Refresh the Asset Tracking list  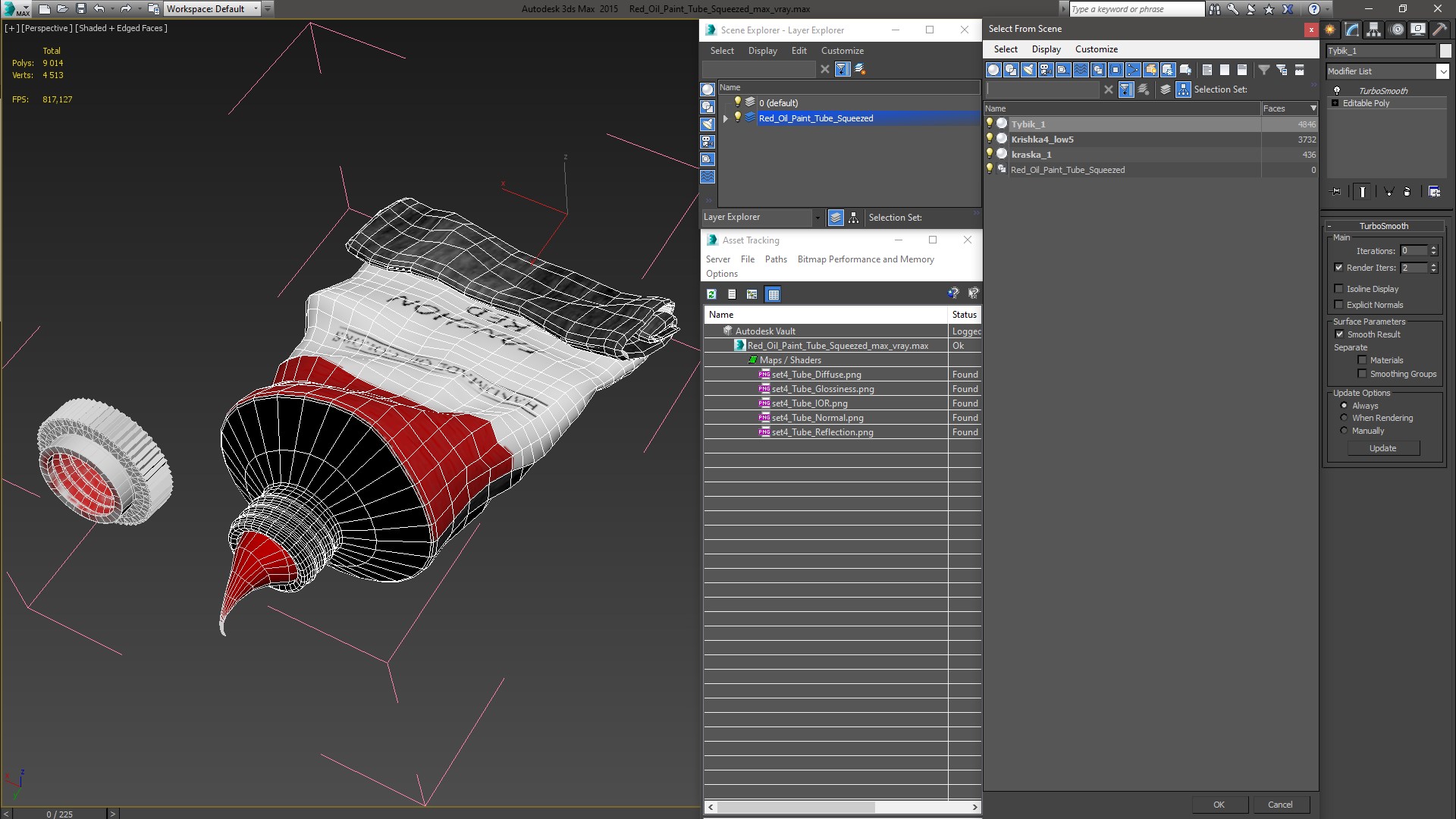point(711,294)
